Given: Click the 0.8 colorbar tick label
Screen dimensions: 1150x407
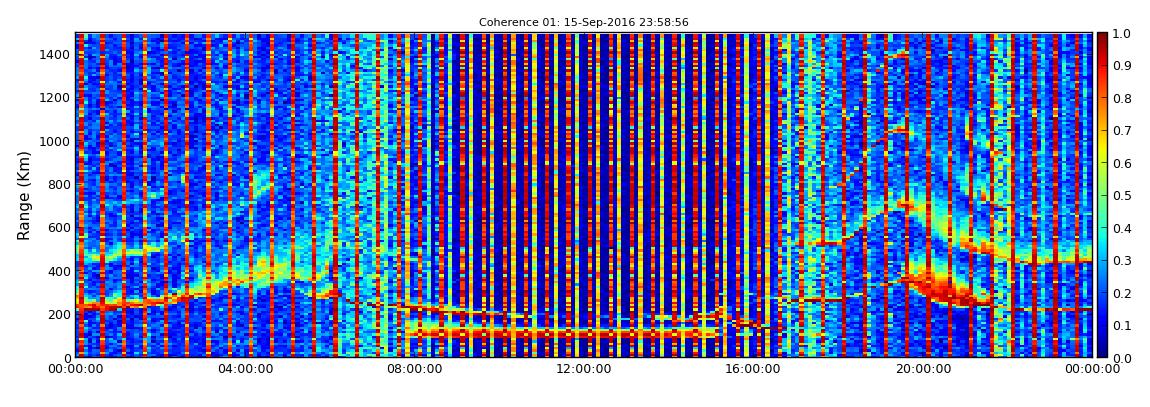Looking at the screenshot, I should [1123, 98].
